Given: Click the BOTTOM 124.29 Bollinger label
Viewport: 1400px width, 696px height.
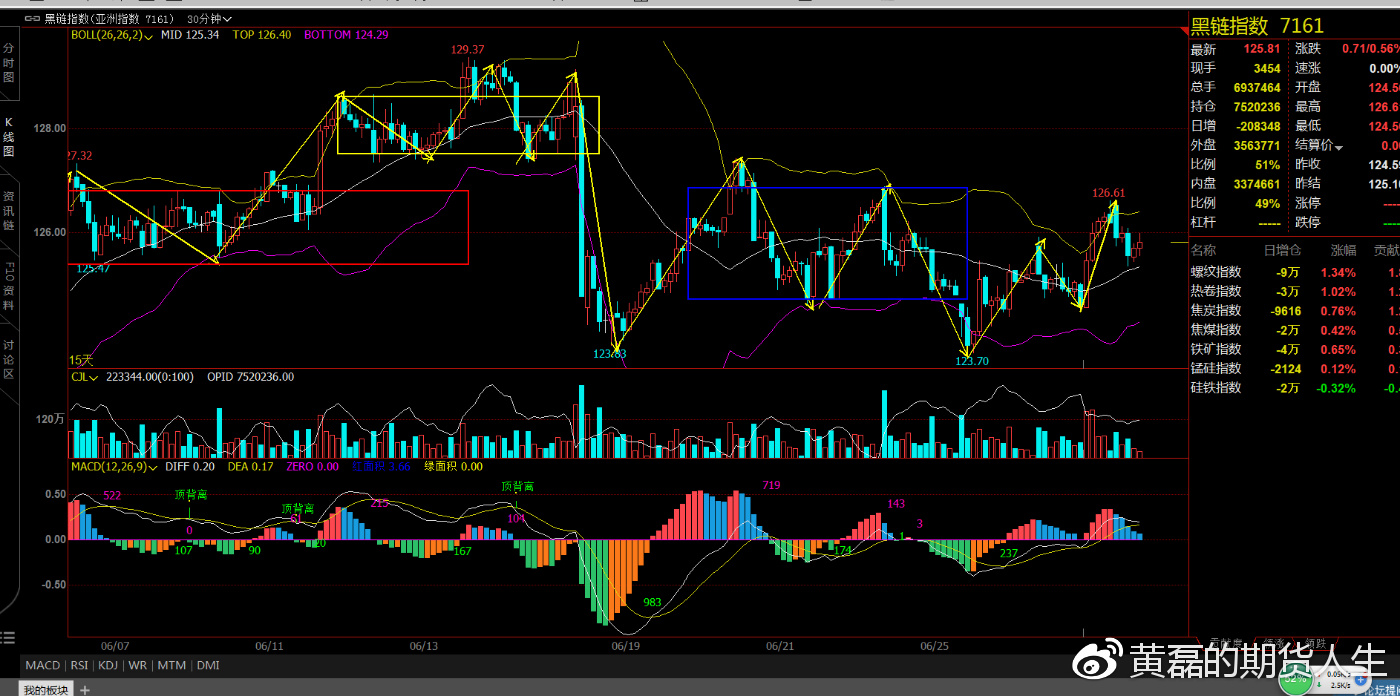Looking at the screenshot, I should (346, 34).
